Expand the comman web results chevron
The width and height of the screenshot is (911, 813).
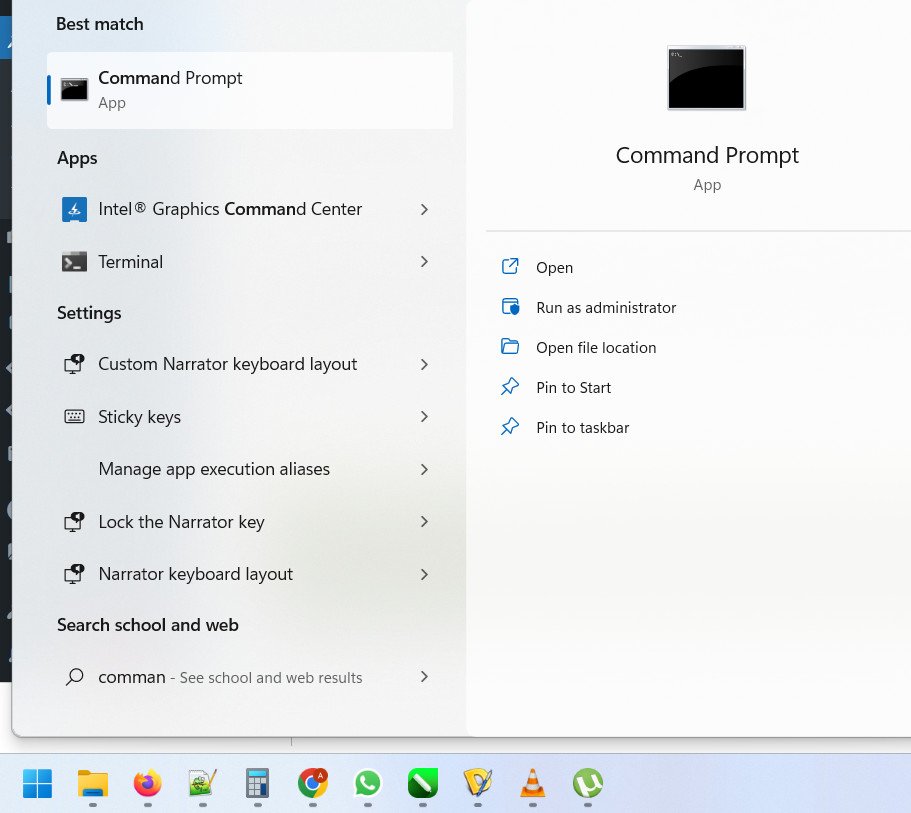[424, 677]
